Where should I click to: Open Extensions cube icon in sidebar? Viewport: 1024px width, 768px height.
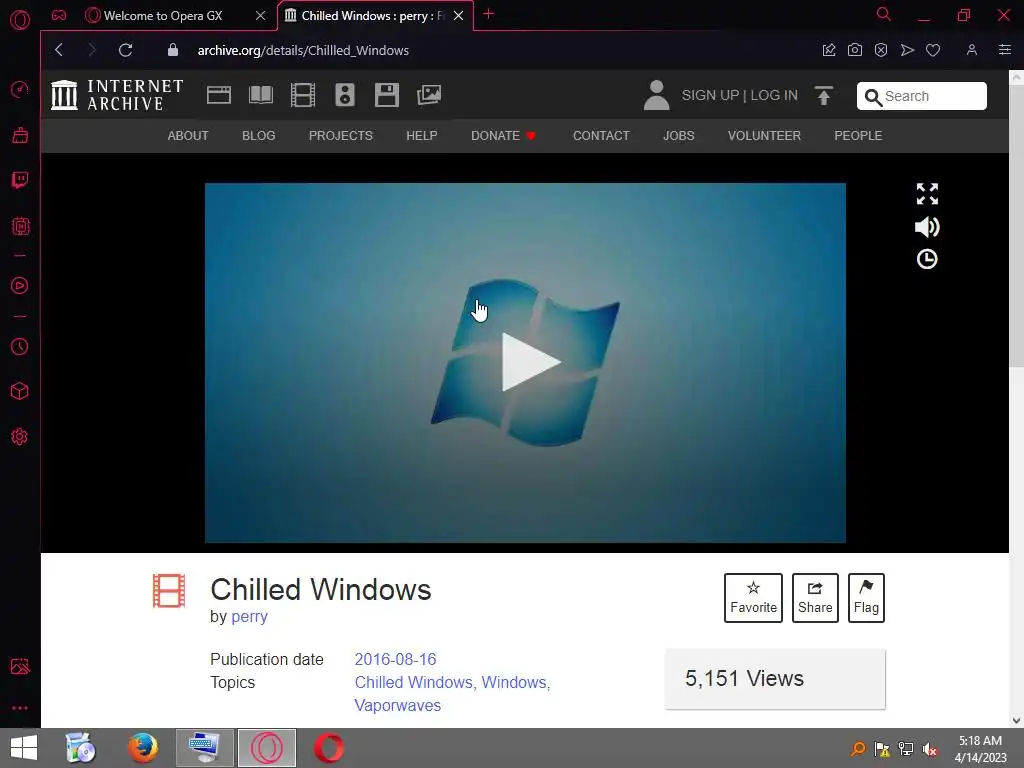pos(20,391)
